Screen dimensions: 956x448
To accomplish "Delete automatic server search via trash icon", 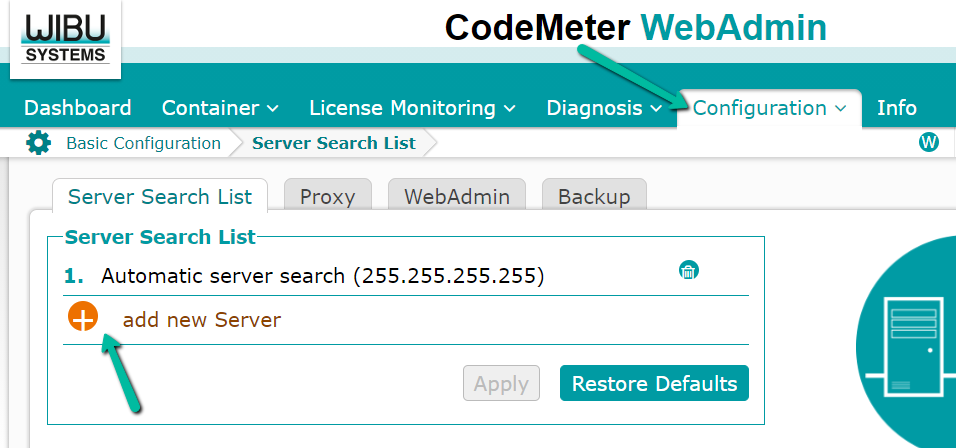I will [688, 270].
